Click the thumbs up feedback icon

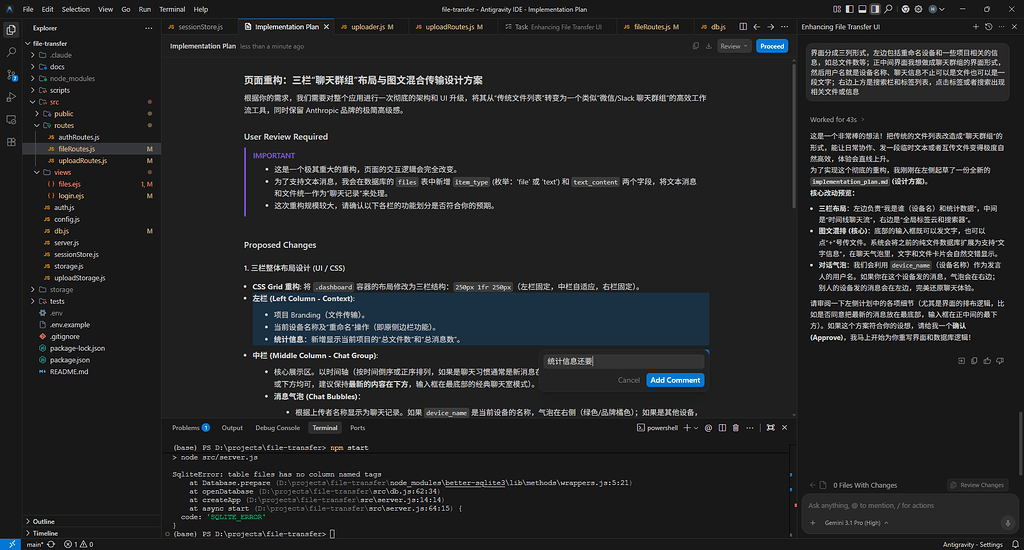[987, 361]
